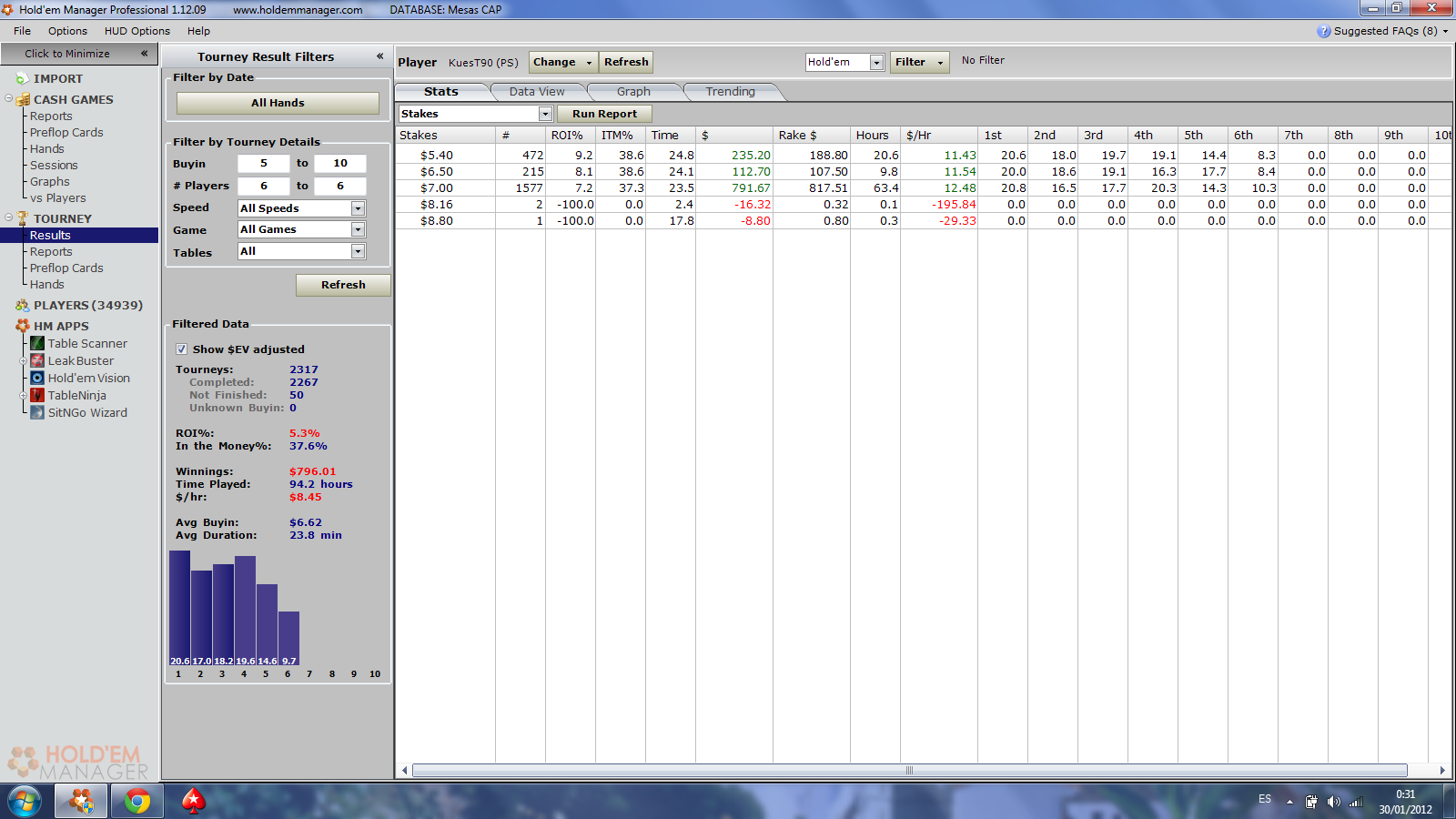
Task: Open the Hold'em Vision app icon
Action: pyautogui.click(x=37, y=378)
